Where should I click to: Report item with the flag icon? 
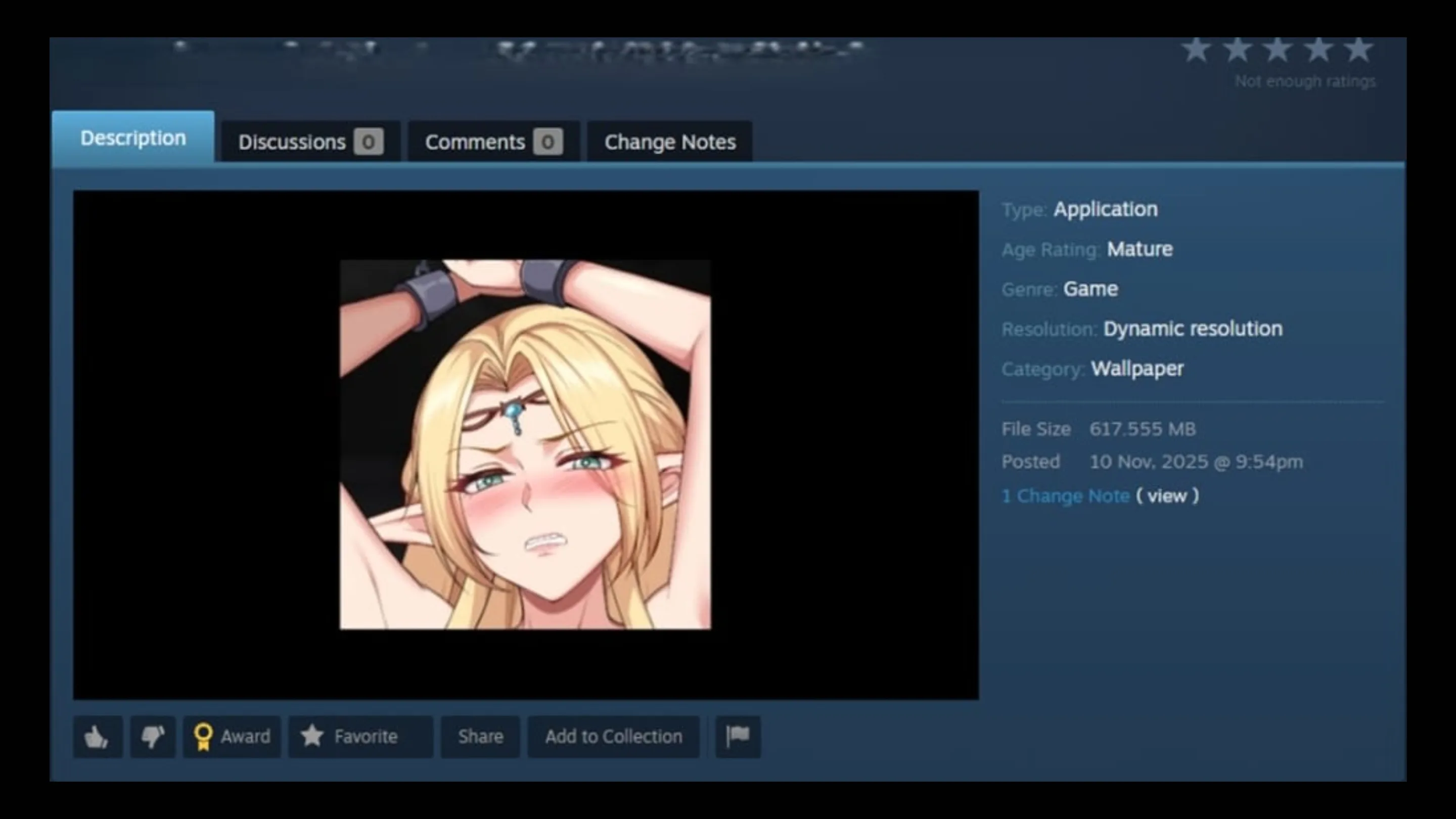click(738, 737)
